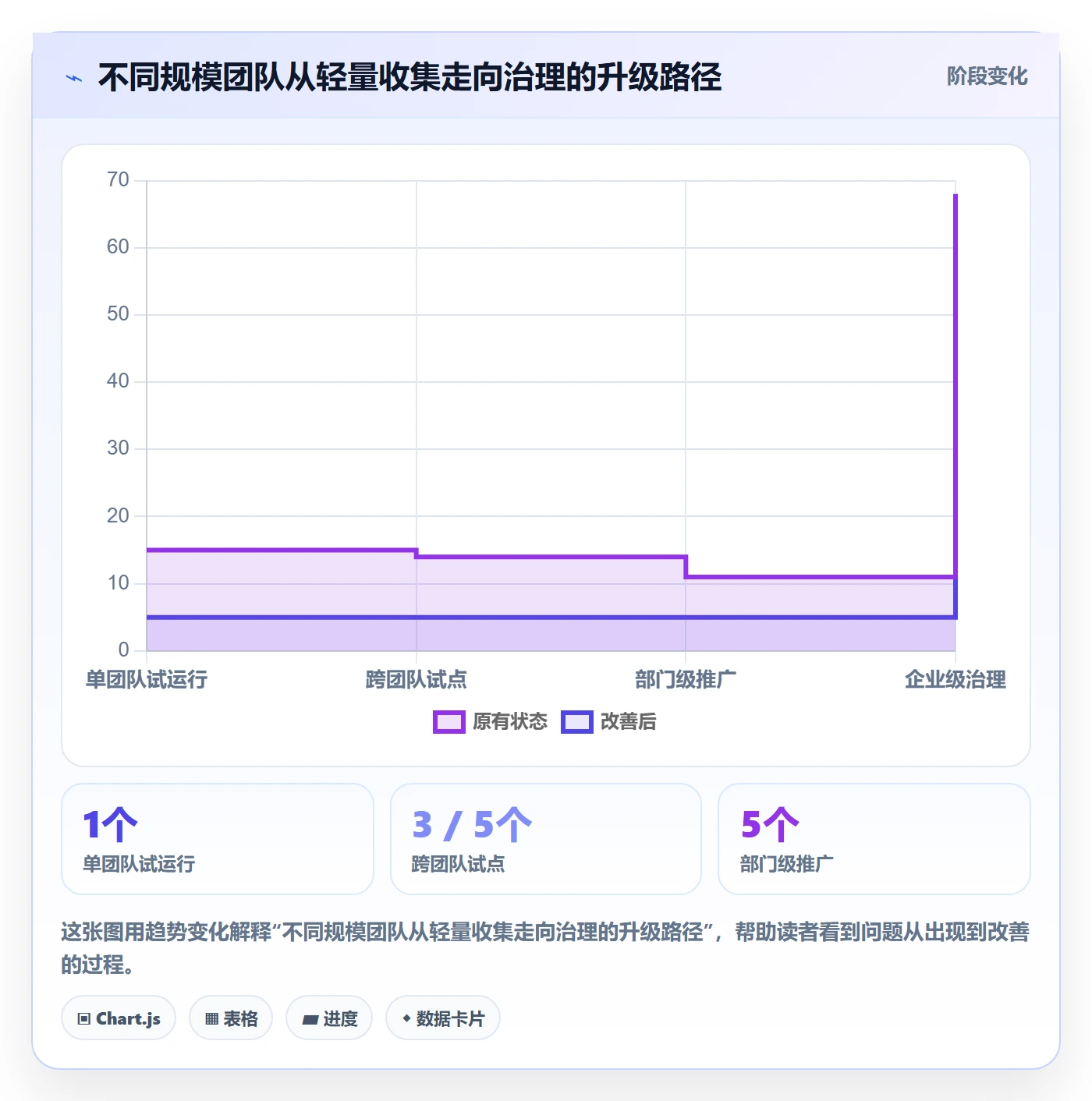Click the y-axis value 40
This screenshot has width=1092, height=1101.
[x=118, y=381]
